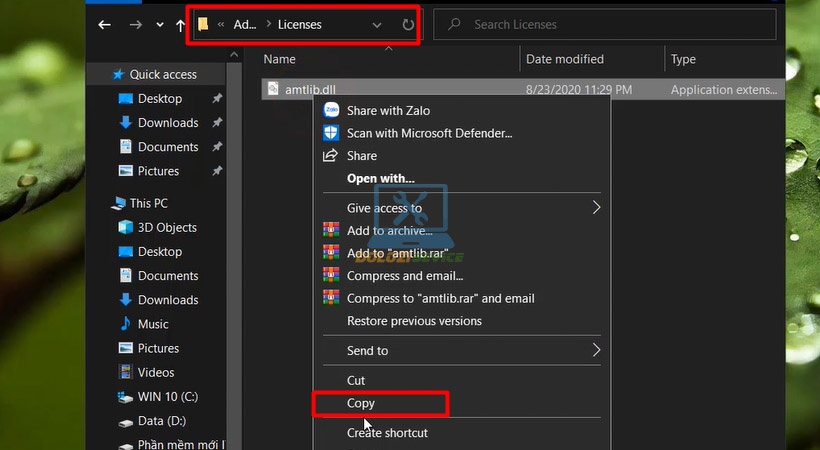Click Open with... menu entry
Screen dimensions: 820x450
(380, 178)
